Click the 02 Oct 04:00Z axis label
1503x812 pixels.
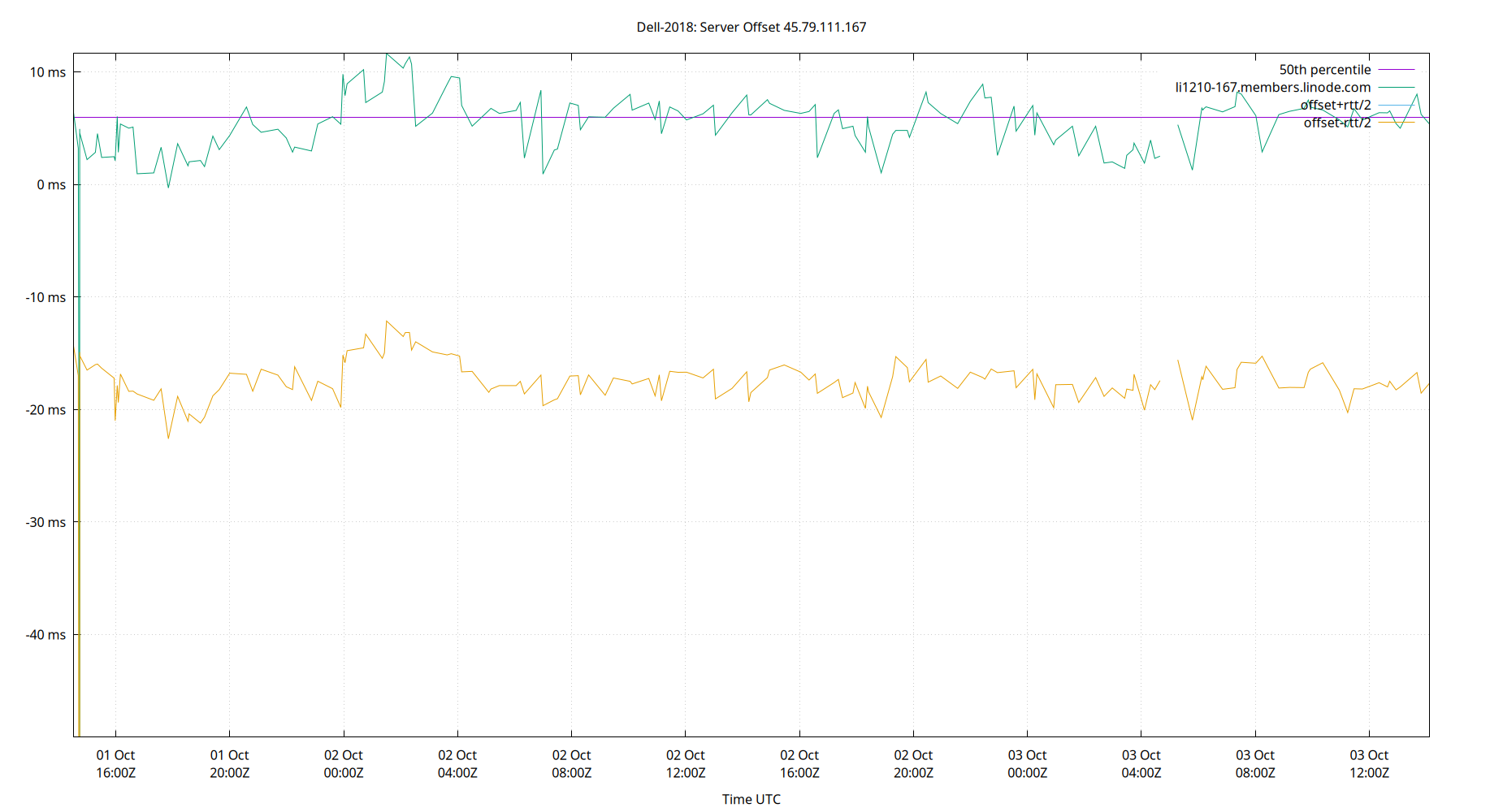457,764
